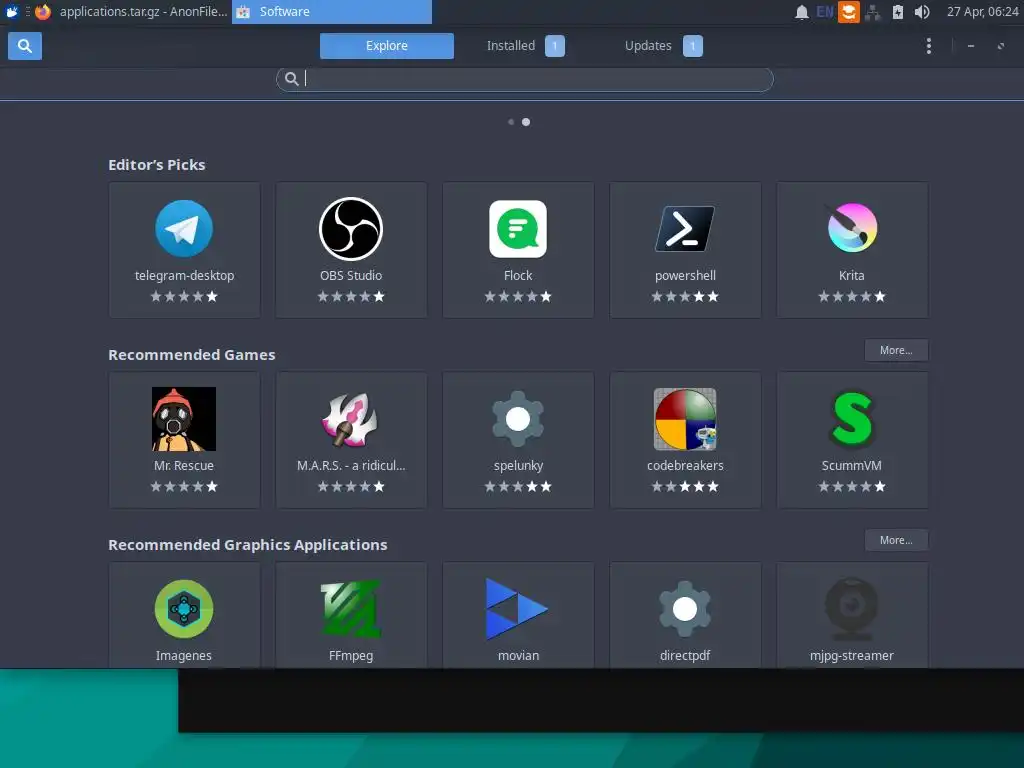This screenshot has width=1024, height=768.
Task: Select the directpdf gear icon
Action: click(685, 609)
